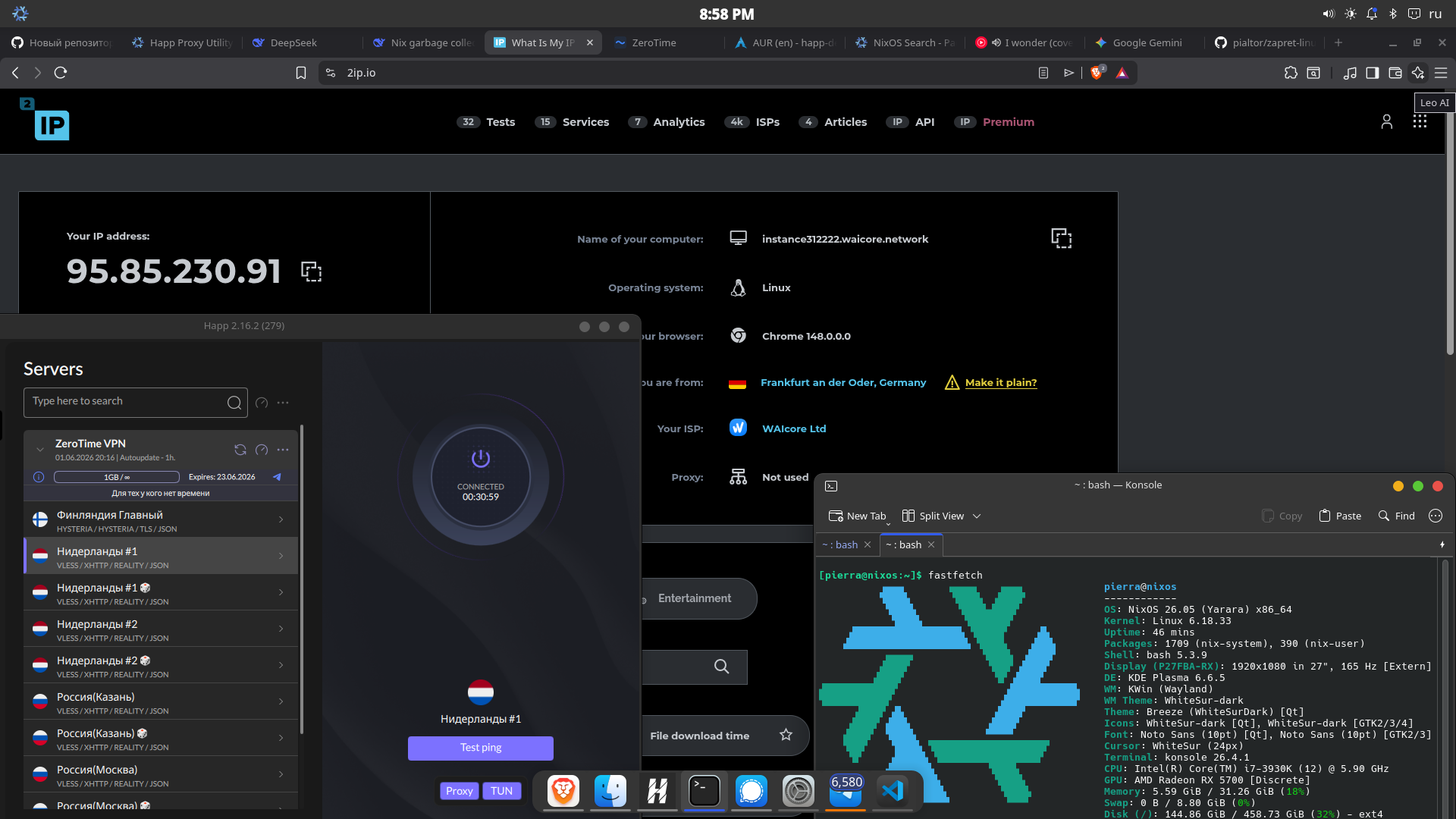The width and height of the screenshot is (1456, 819).
Task: Open chevron for Нидерланды #2 with dice
Action: [281, 665]
